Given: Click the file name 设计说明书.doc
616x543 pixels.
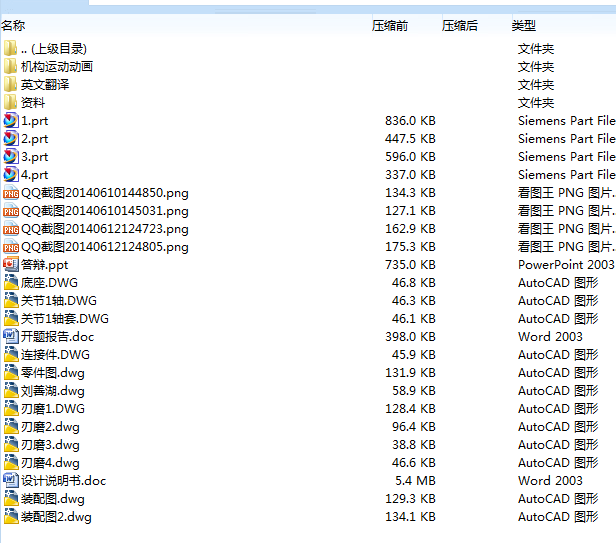Looking at the screenshot, I should coord(63,481).
